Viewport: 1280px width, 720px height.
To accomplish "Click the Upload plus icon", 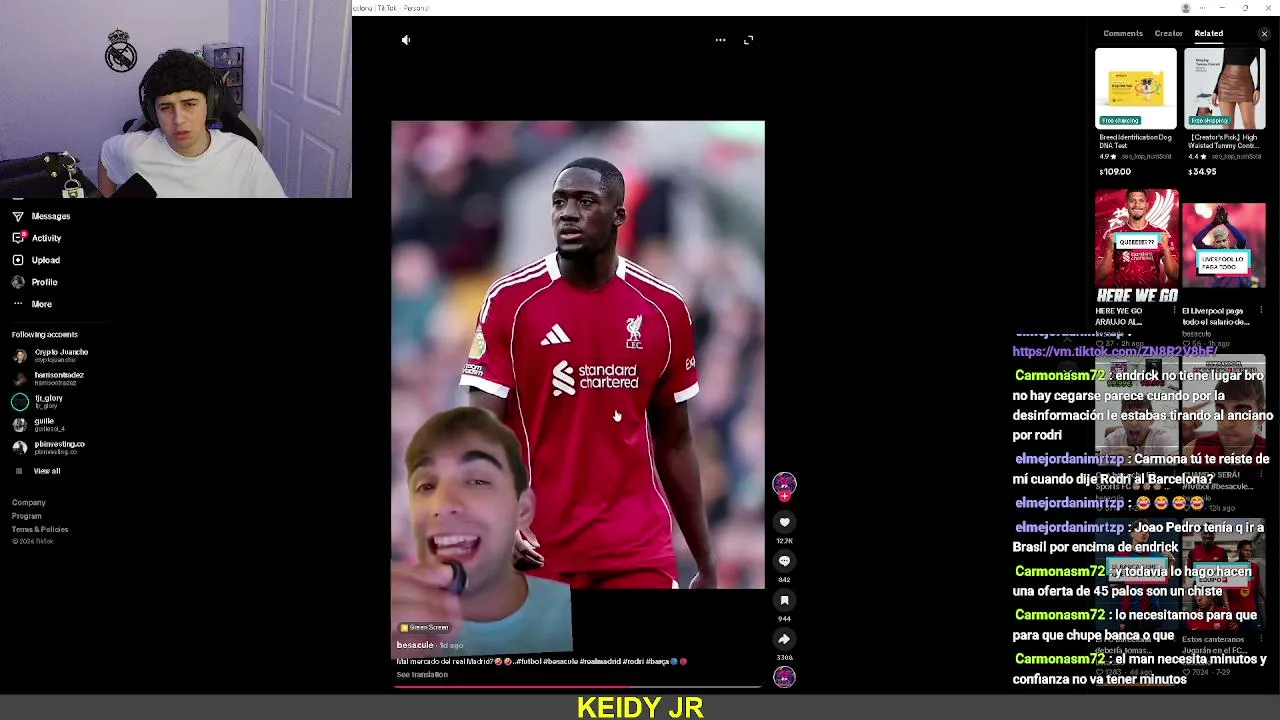I will 18,260.
